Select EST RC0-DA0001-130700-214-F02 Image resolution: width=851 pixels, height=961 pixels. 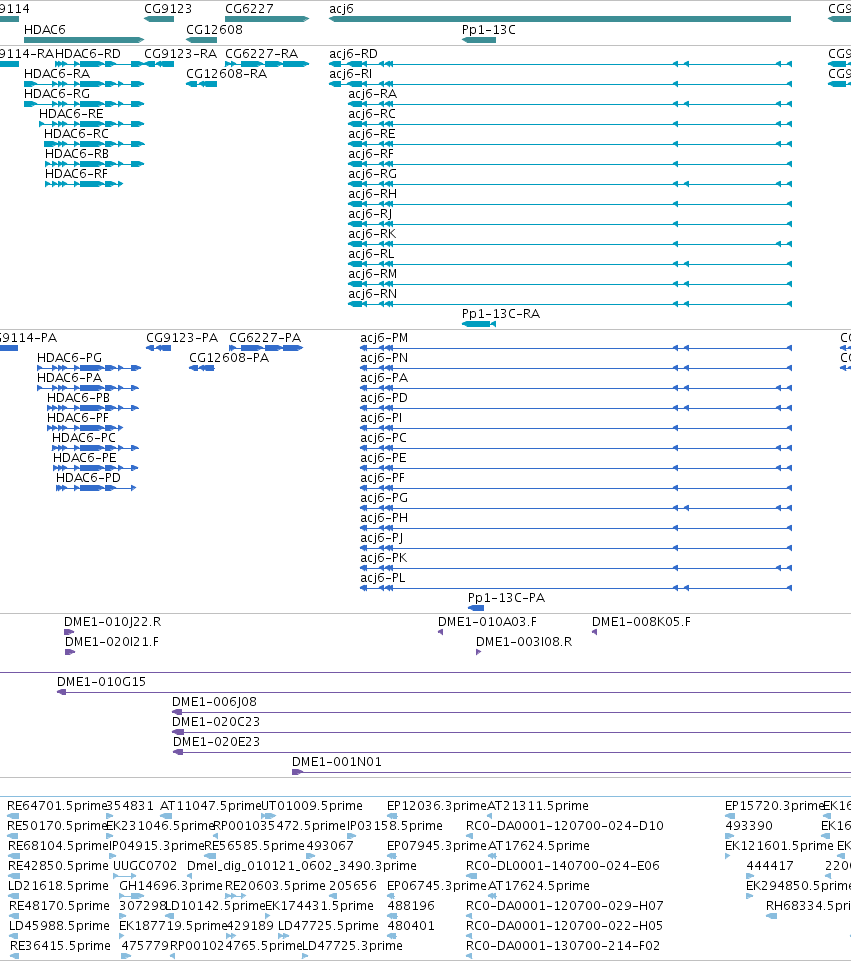563,946
